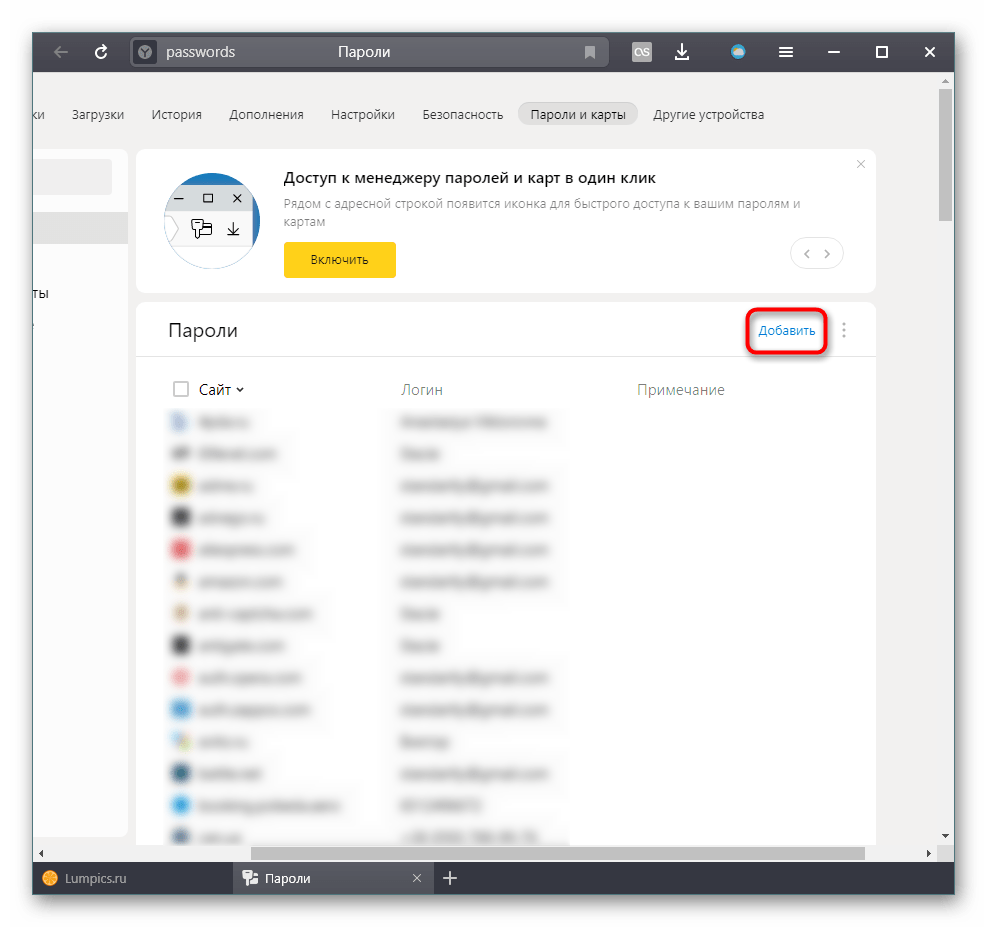Open a new tab with plus button
The image size is (987, 927).
tap(450, 878)
